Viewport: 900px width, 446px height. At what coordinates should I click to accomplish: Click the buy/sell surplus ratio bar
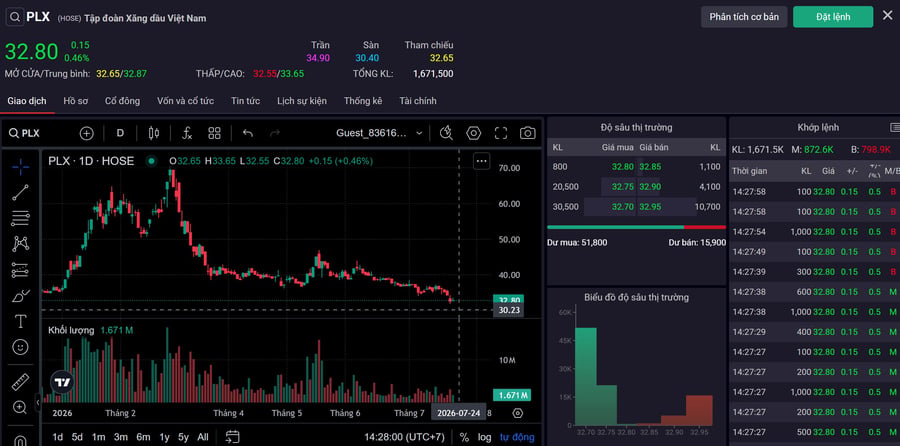tap(637, 227)
